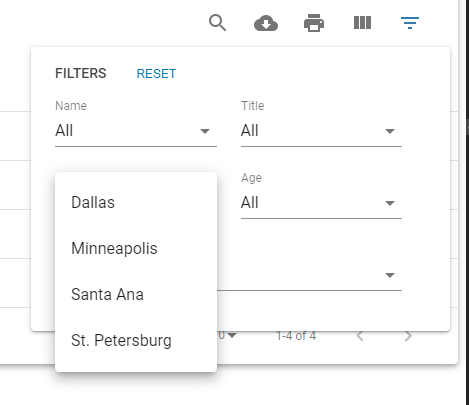469x405 pixels.
Task: Open the table search icon
Action: point(217,23)
